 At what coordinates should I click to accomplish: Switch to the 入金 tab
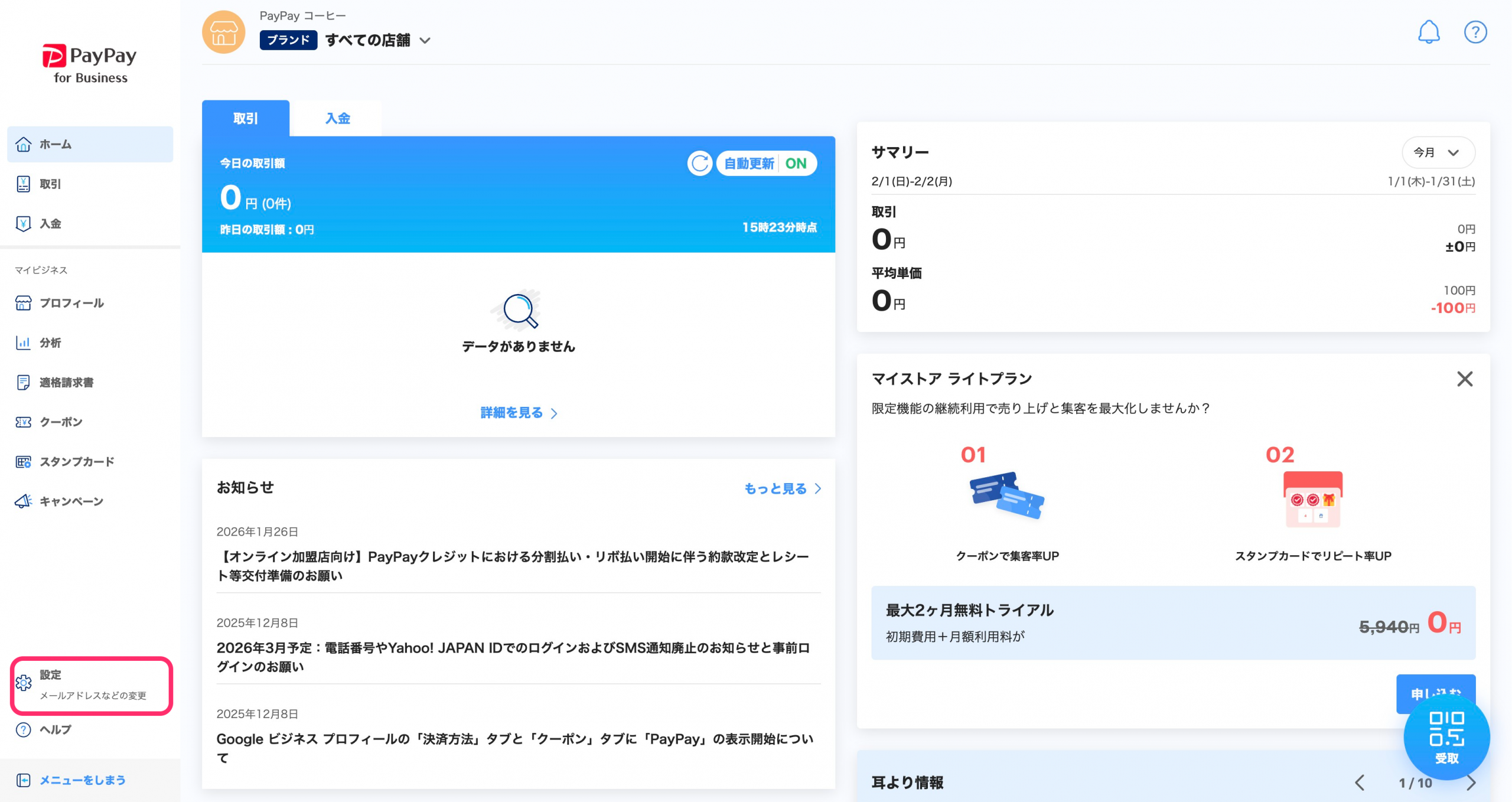[x=337, y=118]
